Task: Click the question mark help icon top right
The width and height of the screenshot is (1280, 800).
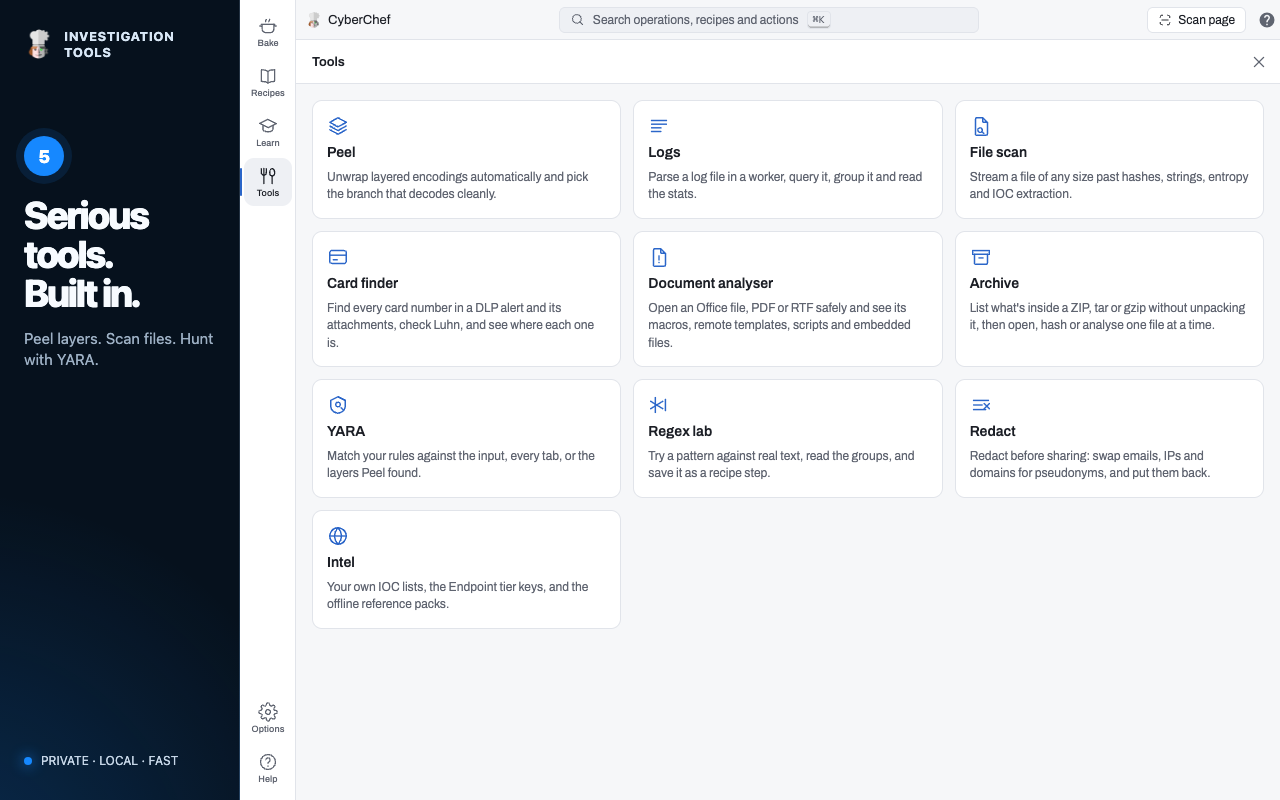Action: click(1267, 20)
